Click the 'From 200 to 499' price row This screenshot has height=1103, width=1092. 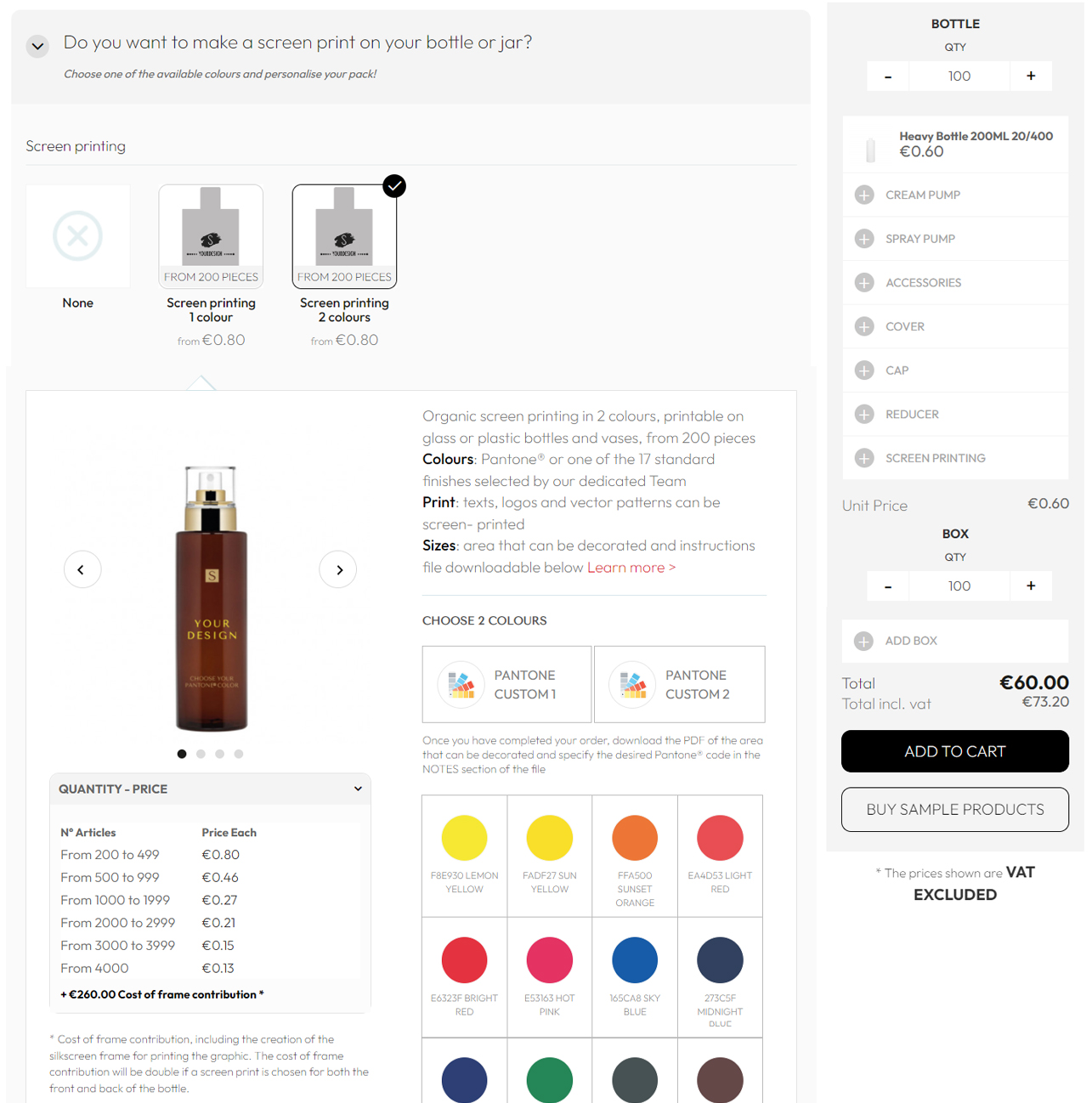tap(210, 855)
